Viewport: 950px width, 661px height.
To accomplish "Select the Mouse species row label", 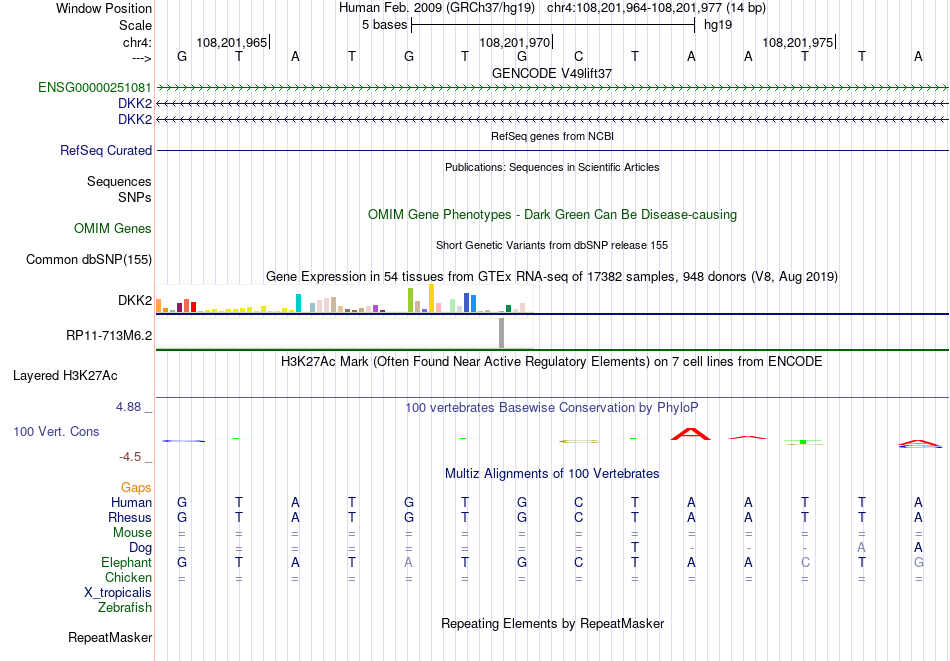I will click(132, 533).
